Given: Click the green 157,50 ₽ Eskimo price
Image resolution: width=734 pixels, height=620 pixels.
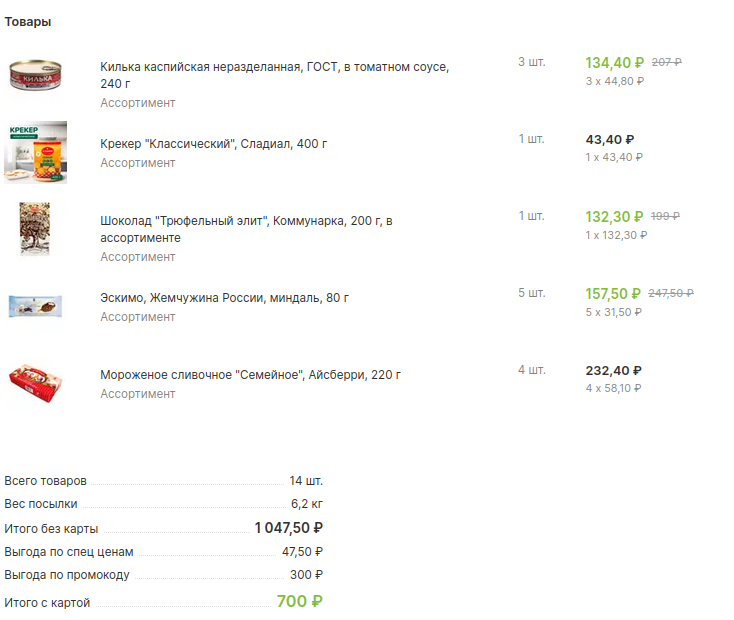Looking at the screenshot, I should 612,294.
